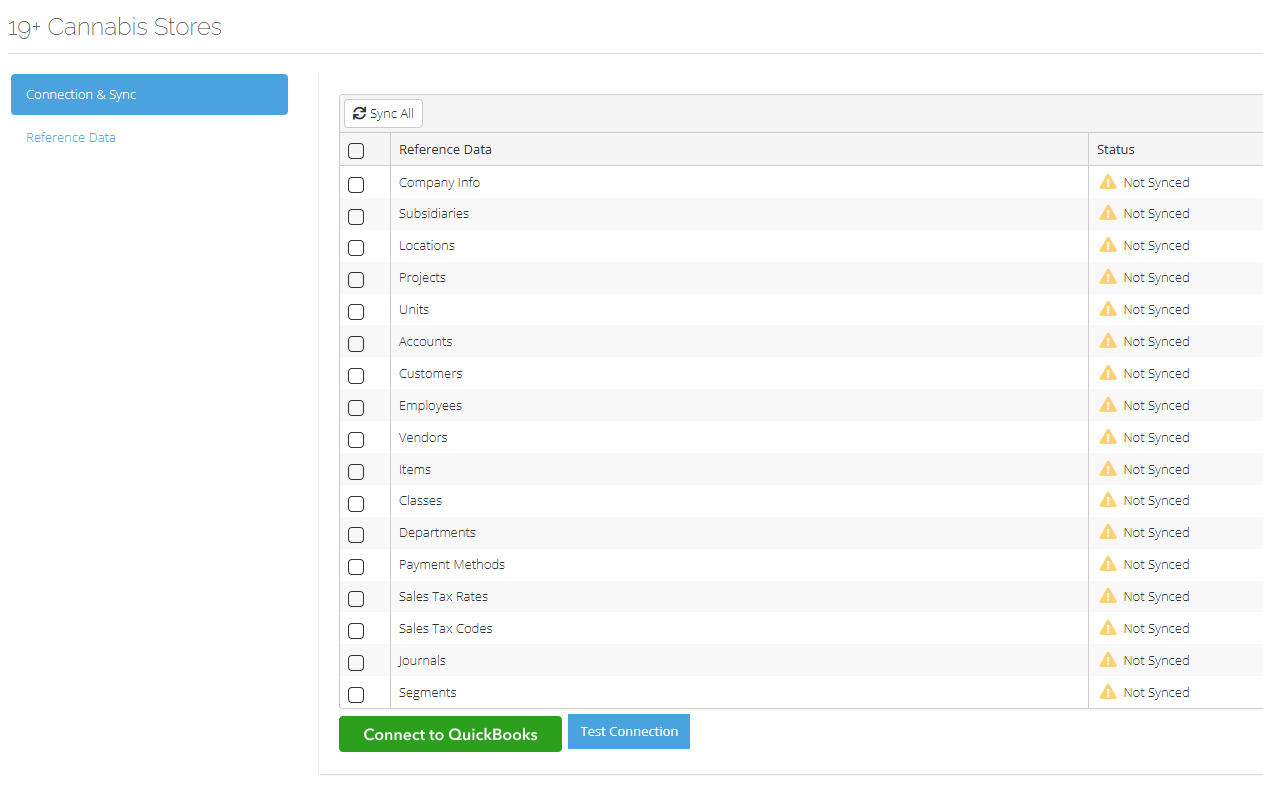This screenshot has height=807, width=1263.
Task: Click warning icon in Payment Methods row
Action: [1108, 564]
